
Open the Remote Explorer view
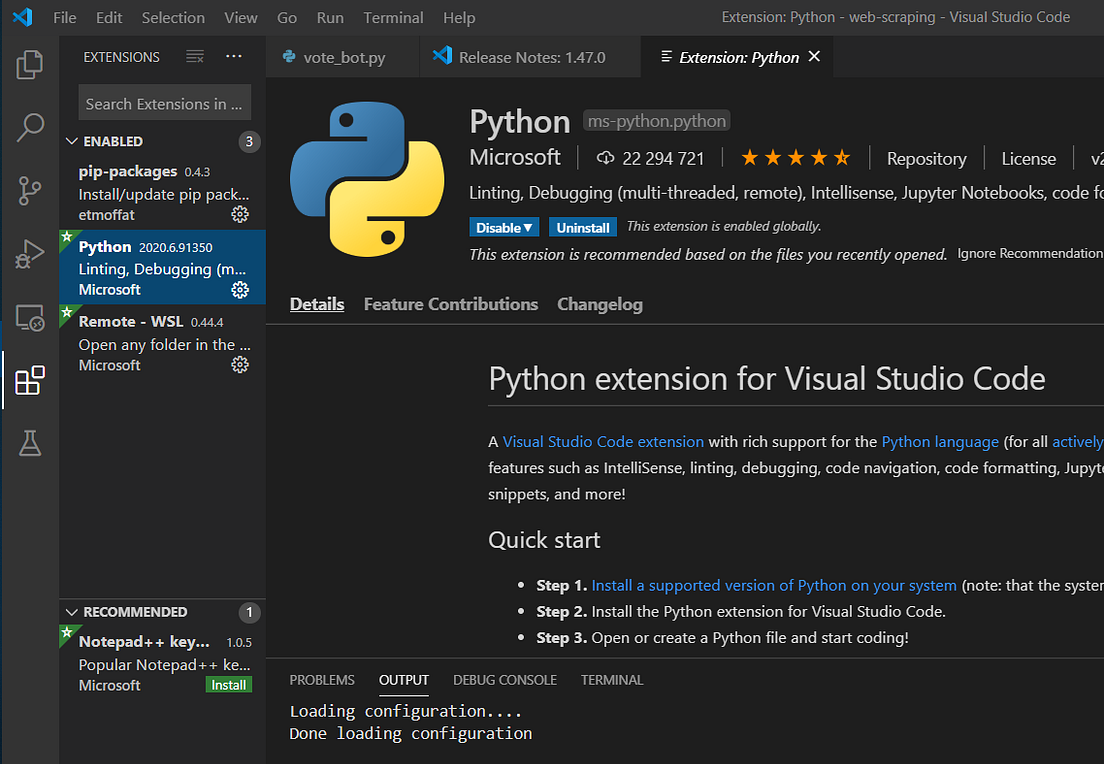tap(30, 318)
